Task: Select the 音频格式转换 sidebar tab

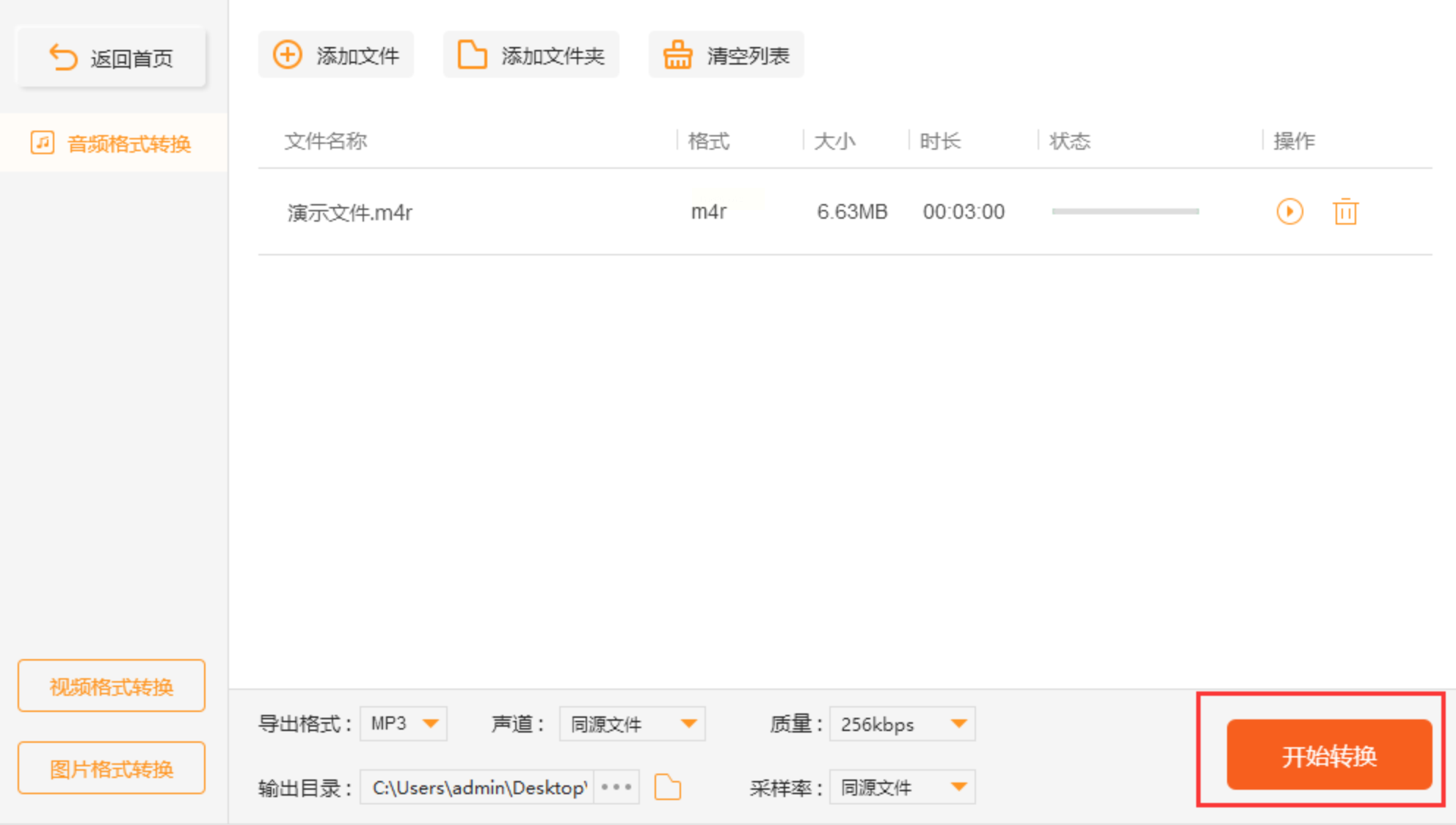Action: (128, 143)
